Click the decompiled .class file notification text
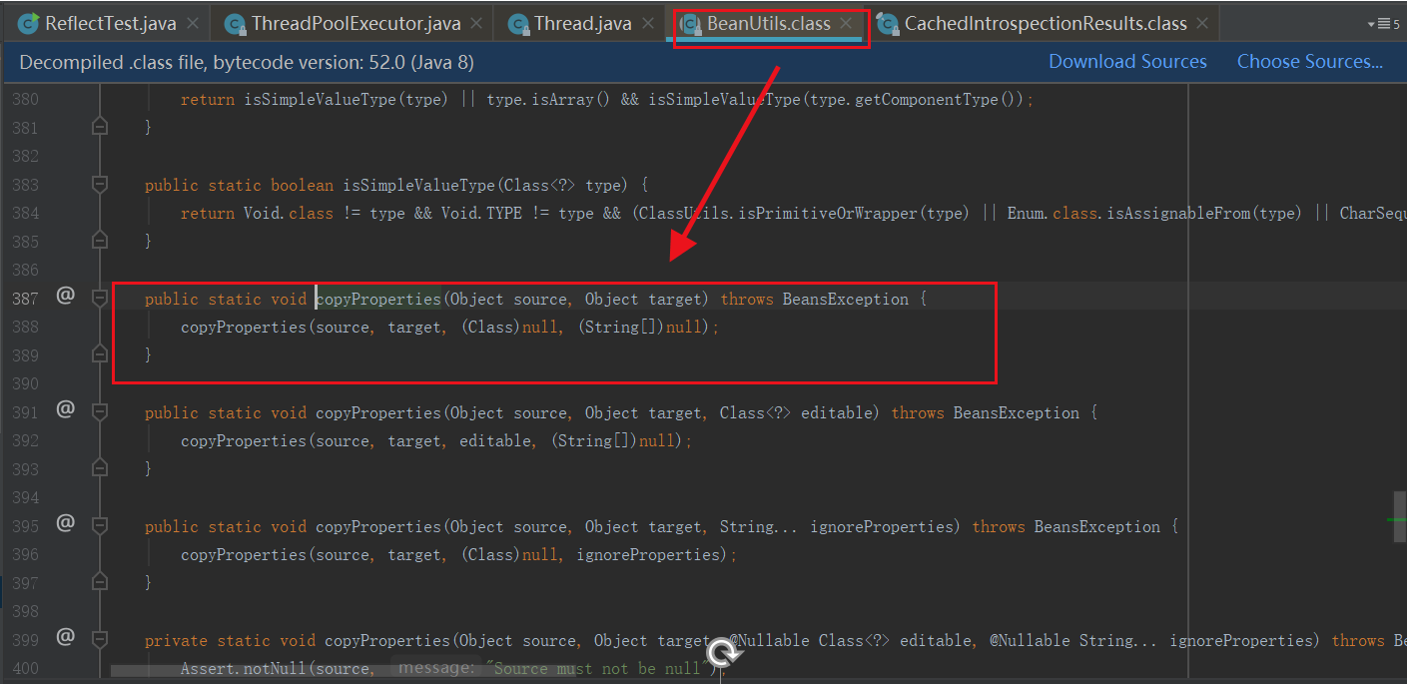This screenshot has height=684, width=1407. click(x=246, y=62)
